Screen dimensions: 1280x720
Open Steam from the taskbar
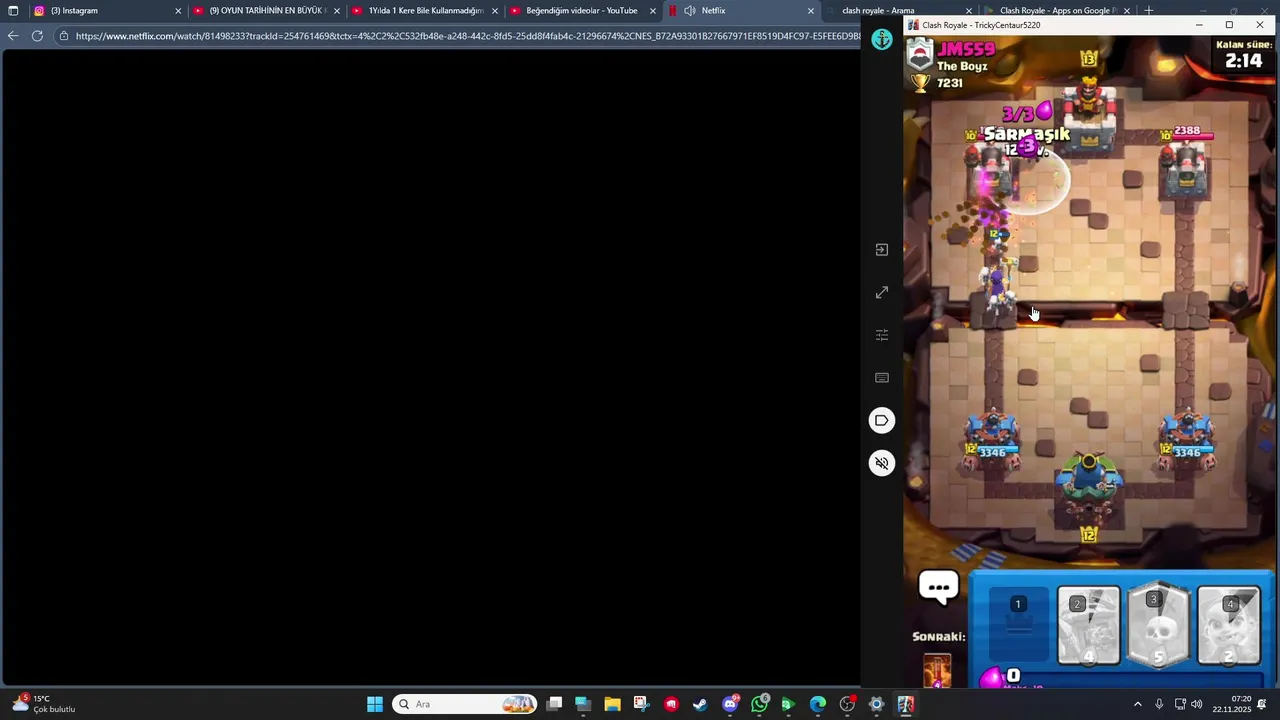pyautogui.click(x=700, y=704)
